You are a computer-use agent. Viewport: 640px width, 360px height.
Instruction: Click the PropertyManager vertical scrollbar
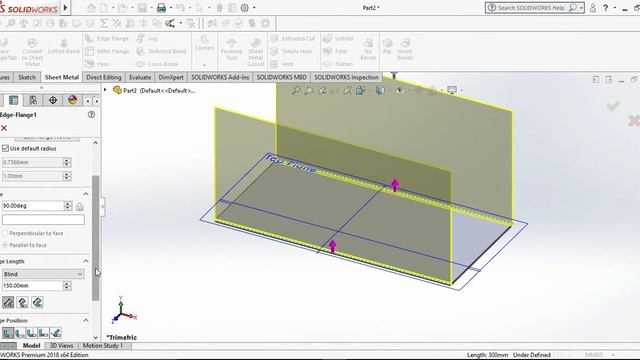(x=96, y=238)
